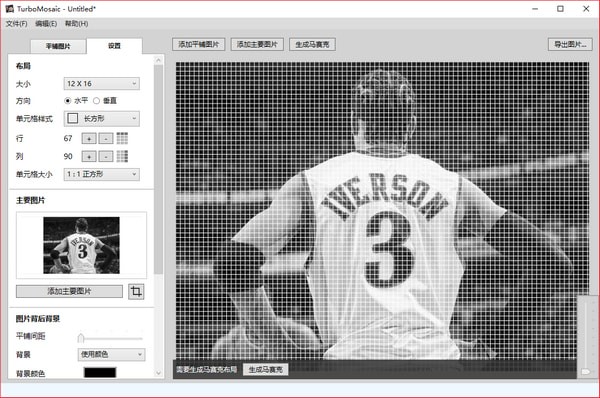
Task: Switch to the 平铺图片 tab
Action: (58, 46)
